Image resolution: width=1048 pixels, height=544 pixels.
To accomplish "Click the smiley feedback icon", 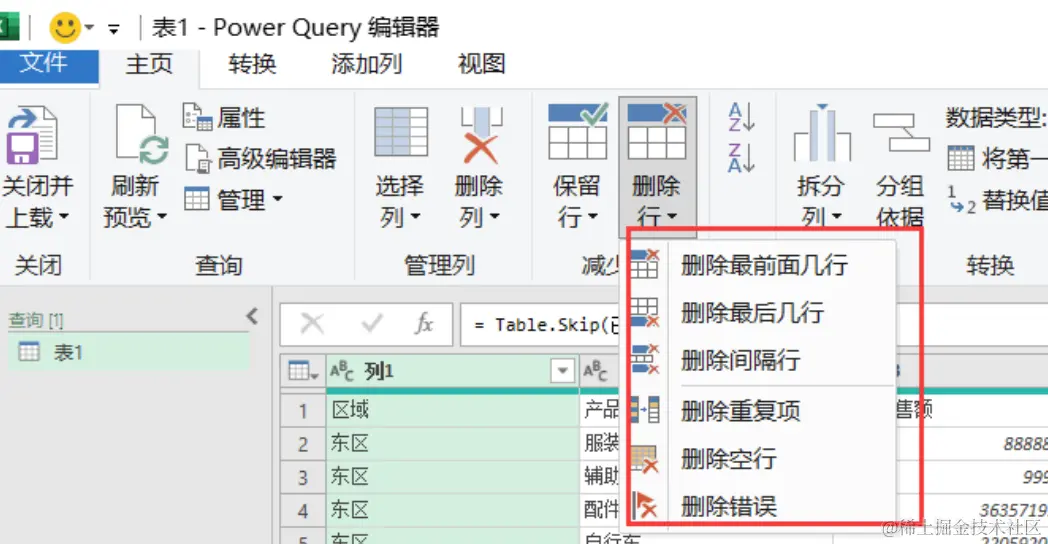I will (x=65, y=28).
